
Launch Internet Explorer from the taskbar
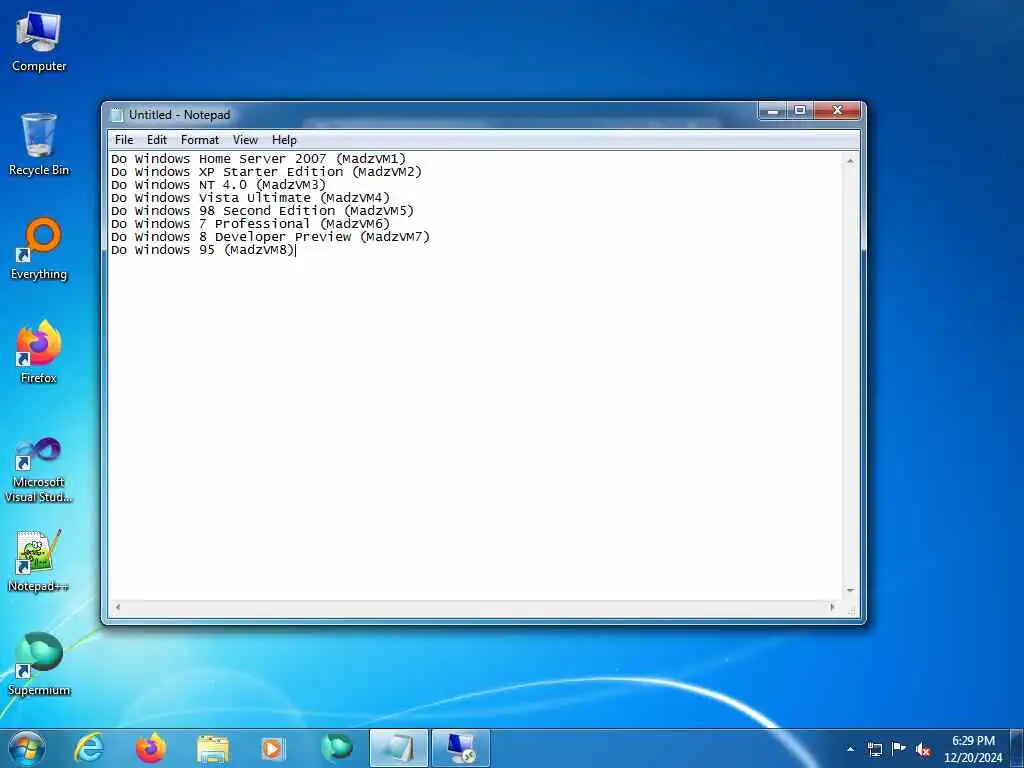(89, 748)
